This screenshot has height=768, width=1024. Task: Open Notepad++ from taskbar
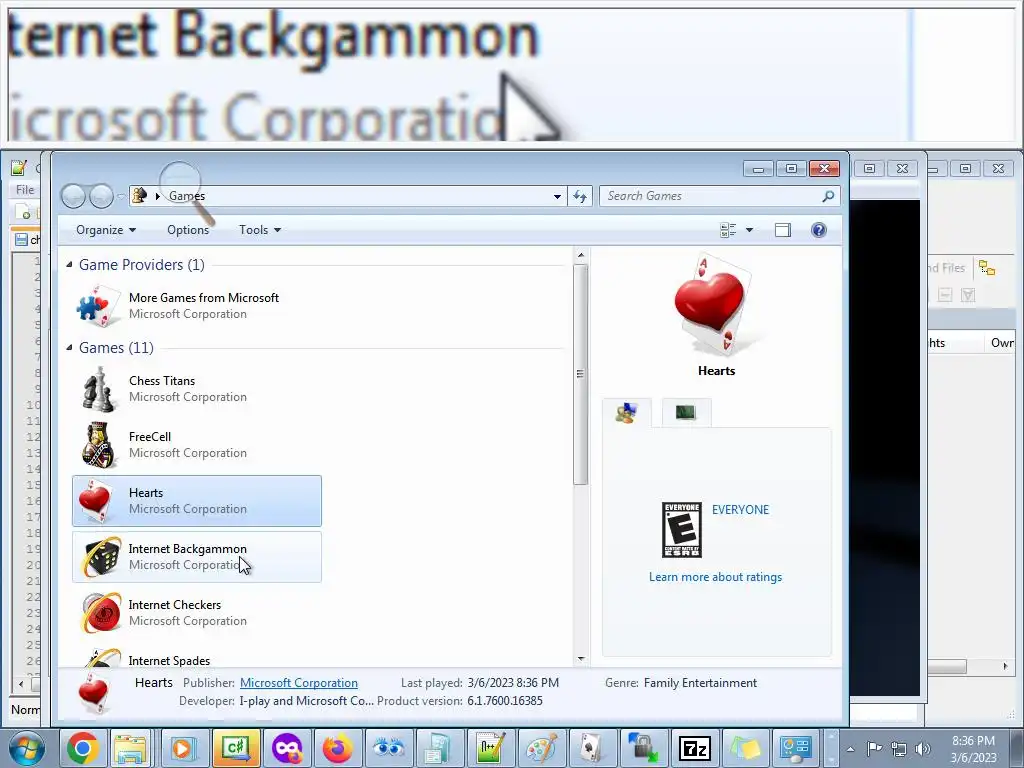(491, 748)
